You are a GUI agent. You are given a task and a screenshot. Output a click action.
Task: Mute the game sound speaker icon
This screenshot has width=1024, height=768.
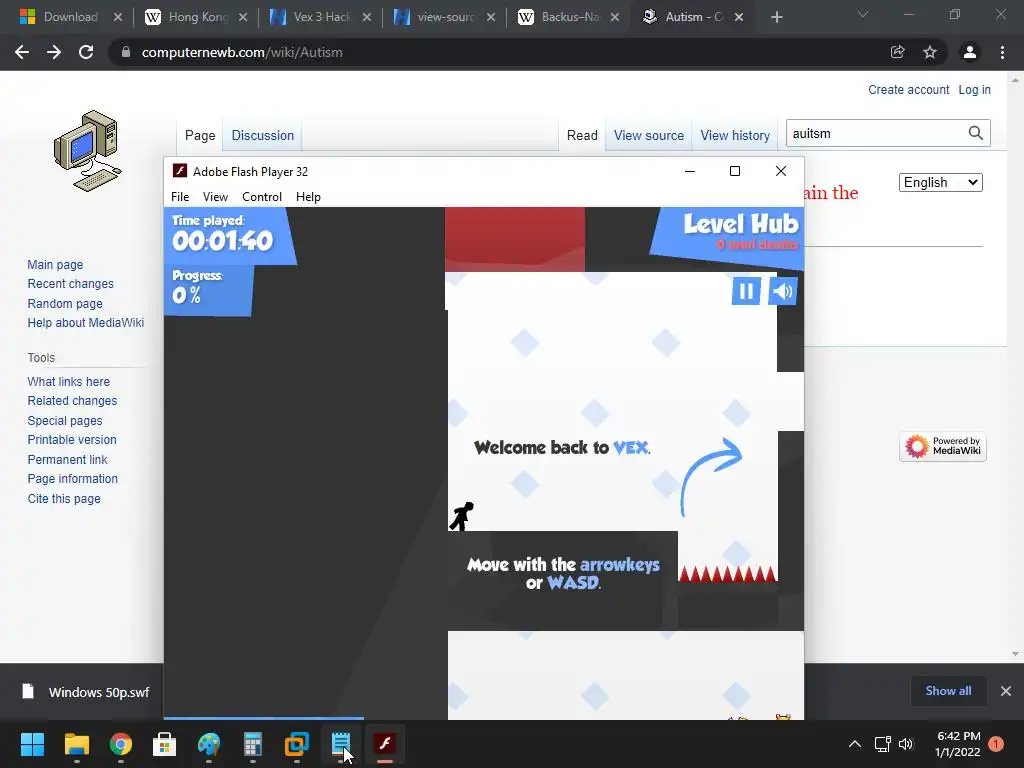(x=782, y=291)
